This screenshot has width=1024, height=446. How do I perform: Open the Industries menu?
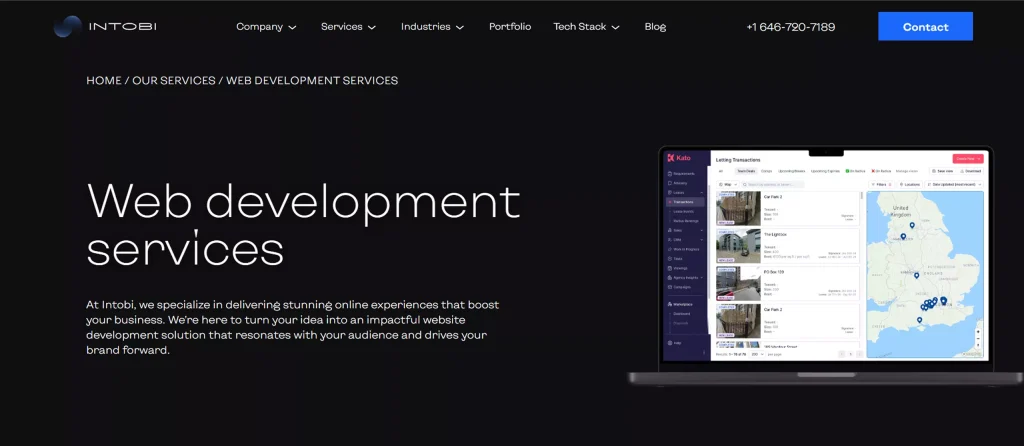coord(432,27)
